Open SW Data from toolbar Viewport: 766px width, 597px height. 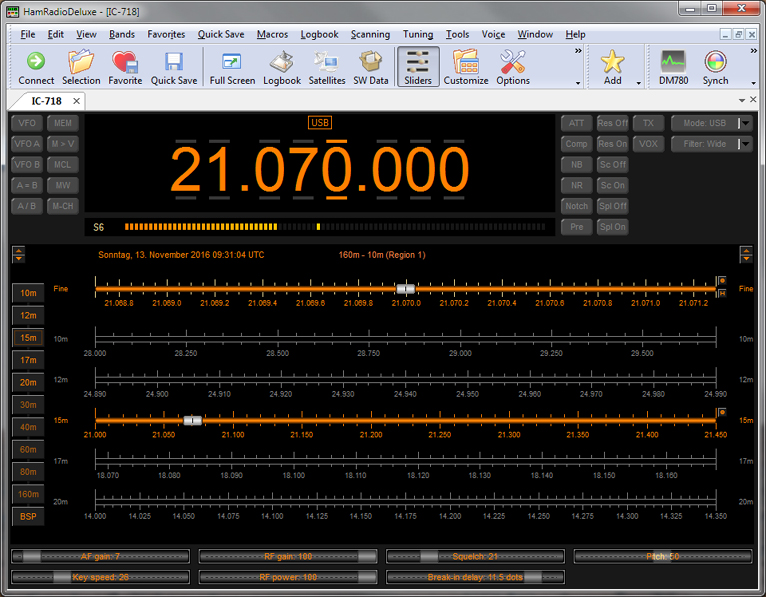[371, 67]
